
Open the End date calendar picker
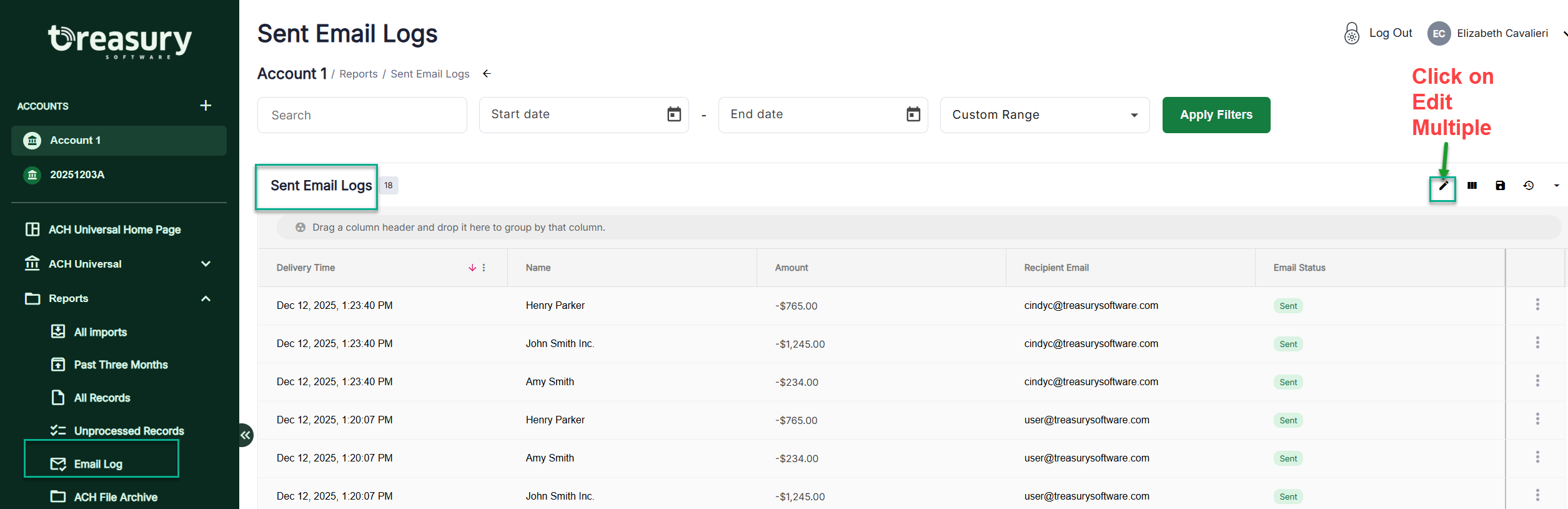[x=913, y=114]
